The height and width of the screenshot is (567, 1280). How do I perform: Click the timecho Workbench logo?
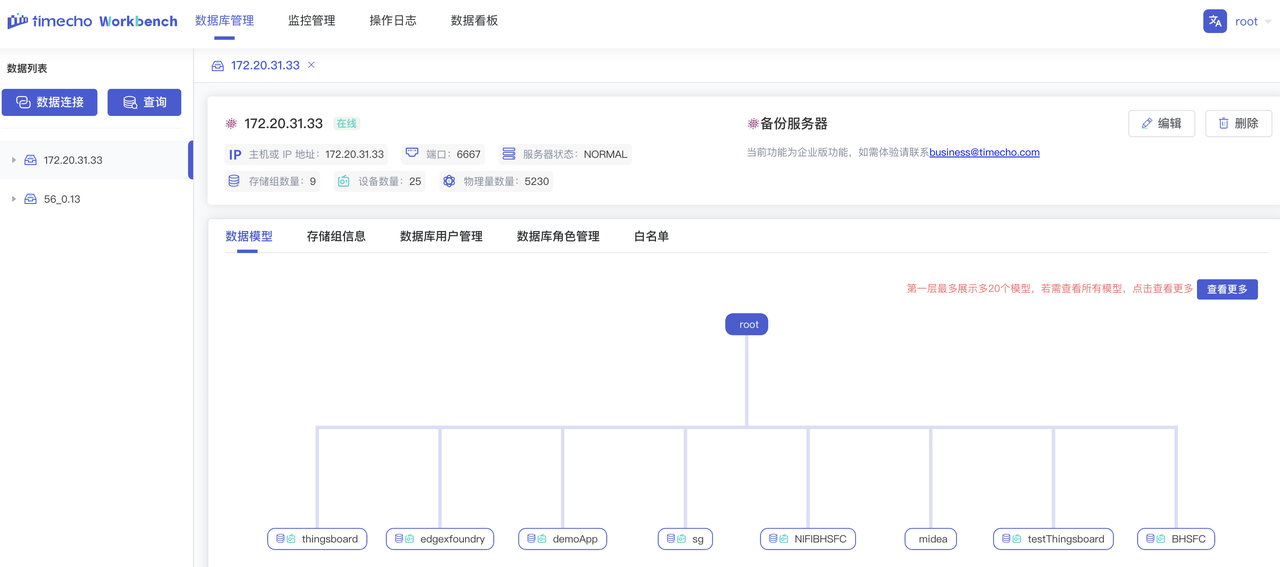click(x=92, y=21)
